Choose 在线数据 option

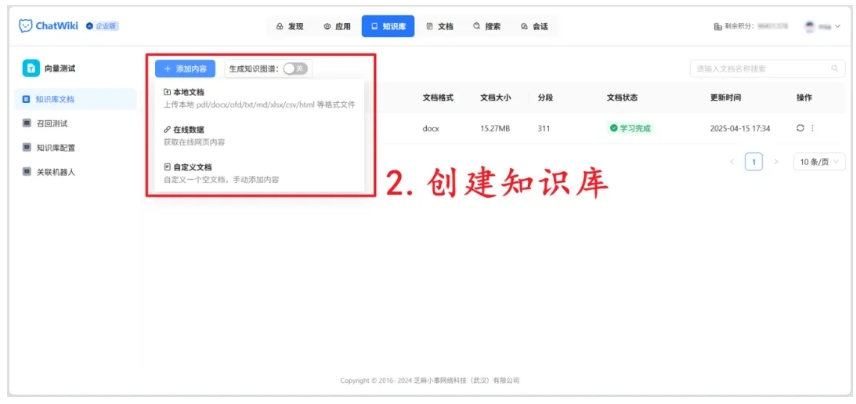tap(259, 136)
